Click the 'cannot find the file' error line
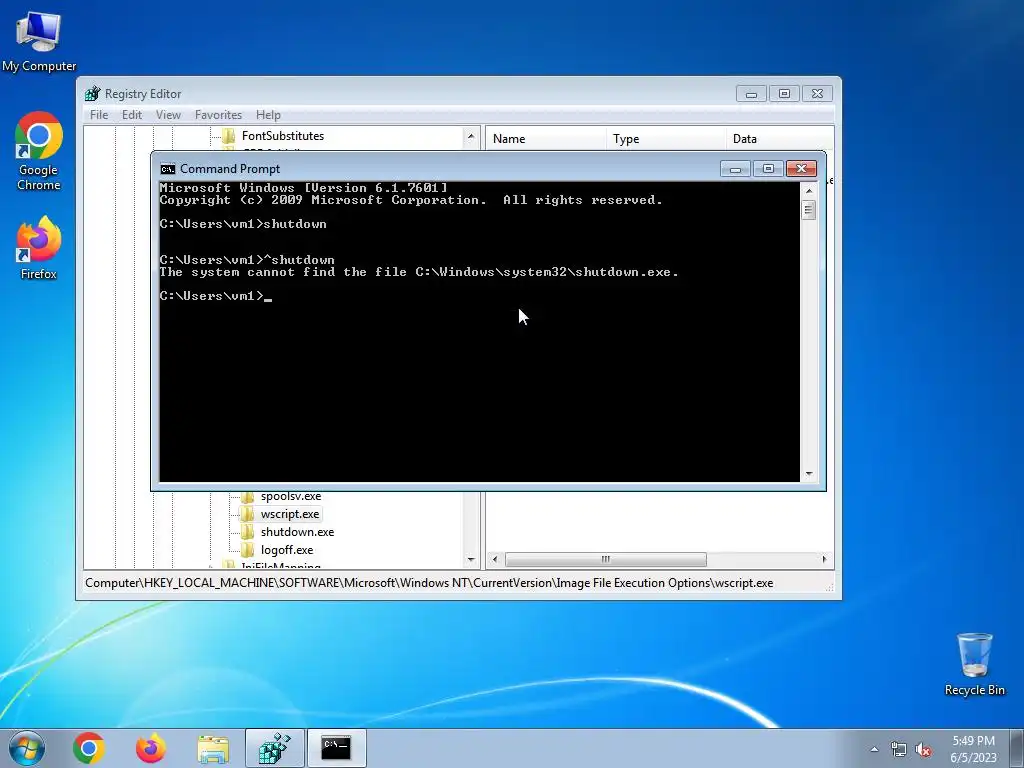Screen dimensions: 1024x768 pyautogui.click(x=419, y=272)
